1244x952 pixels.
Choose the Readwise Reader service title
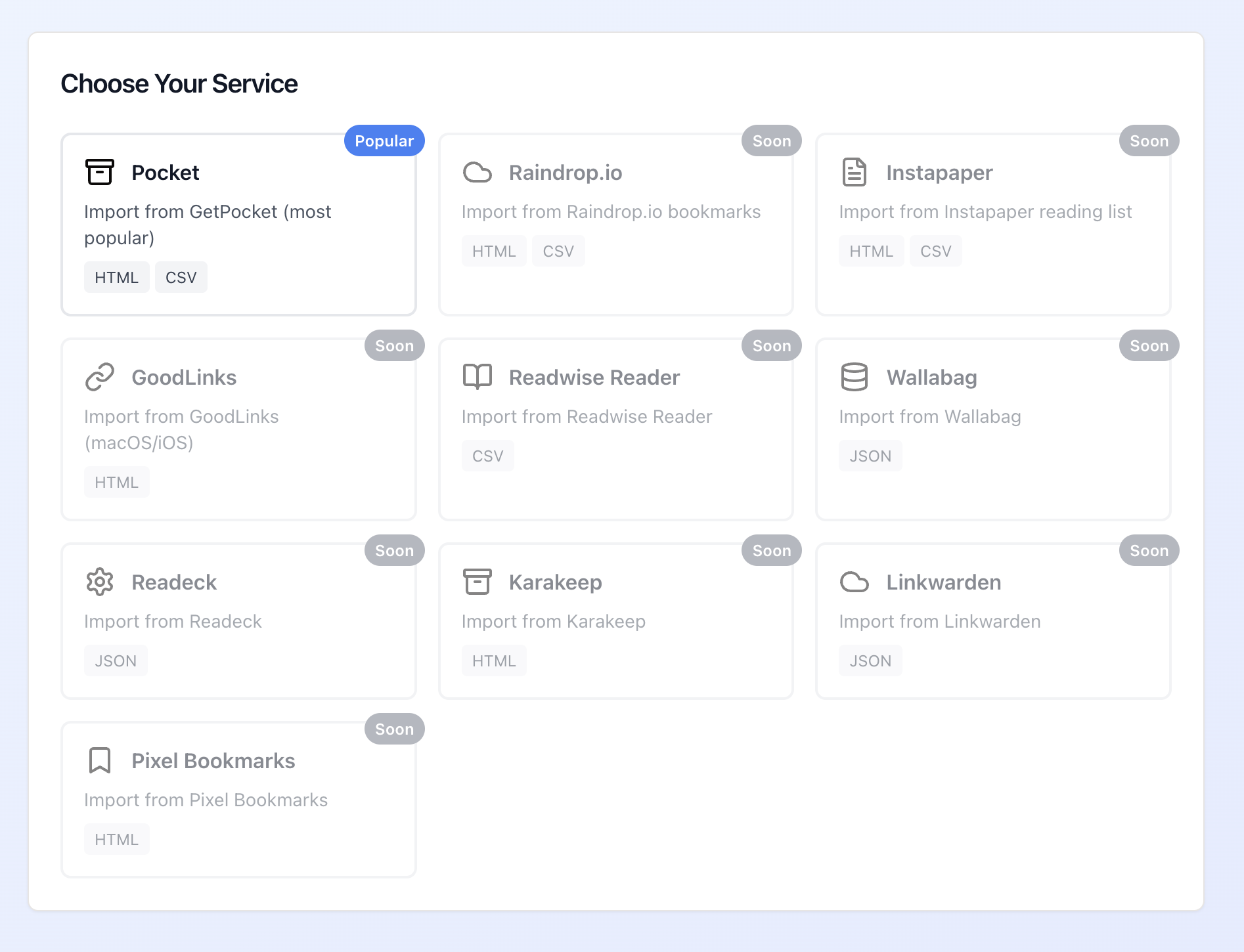pyautogui.click(x=594, y=378)
